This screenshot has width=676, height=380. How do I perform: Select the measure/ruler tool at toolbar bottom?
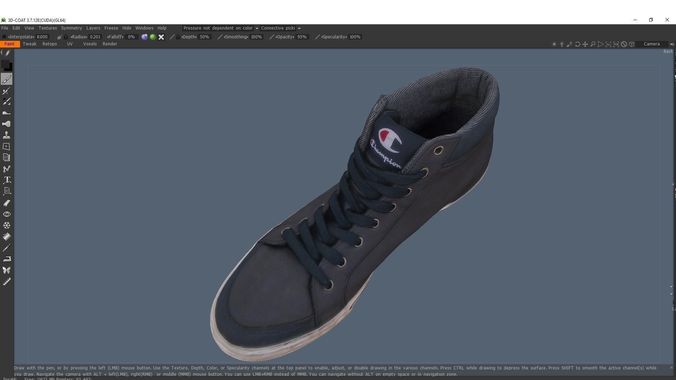tap(6, 282)
